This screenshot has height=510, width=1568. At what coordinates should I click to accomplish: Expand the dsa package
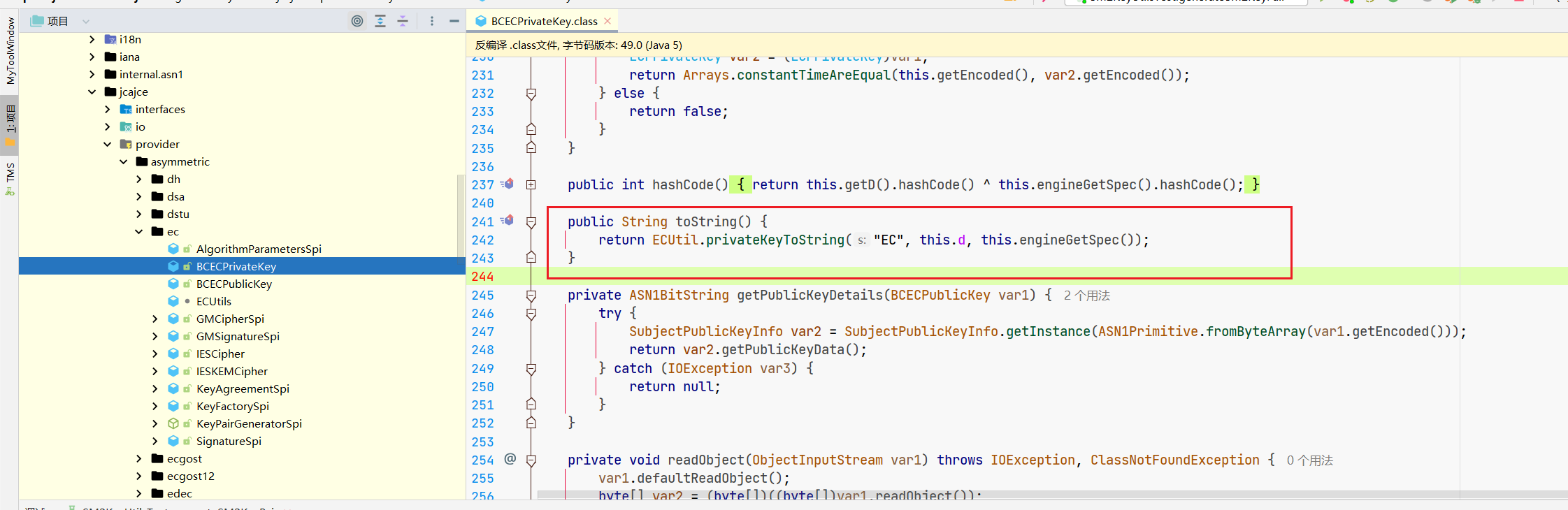(x=139, y=196)
